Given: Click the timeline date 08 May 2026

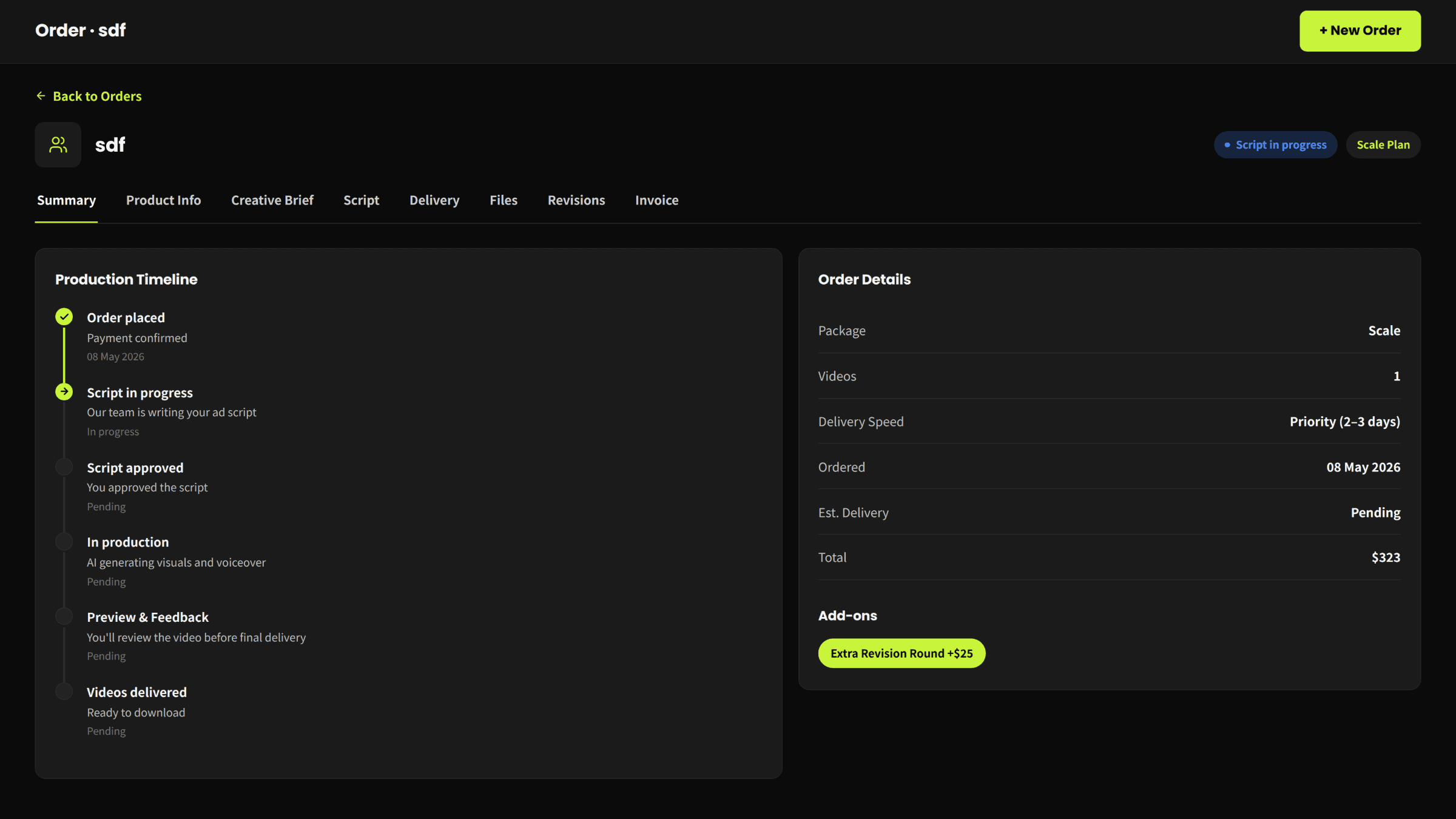Looking at the screenshot, I should click(115, 357).
